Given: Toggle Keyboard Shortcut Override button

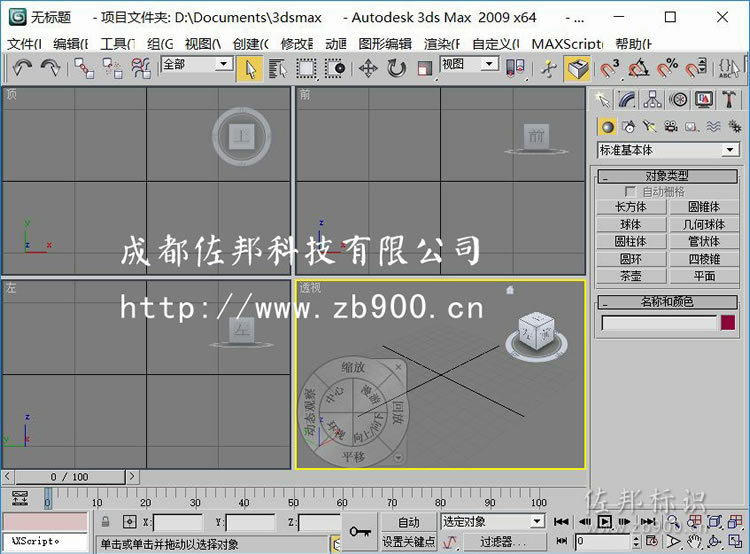Looking at the screenshot, I should 578,68.
